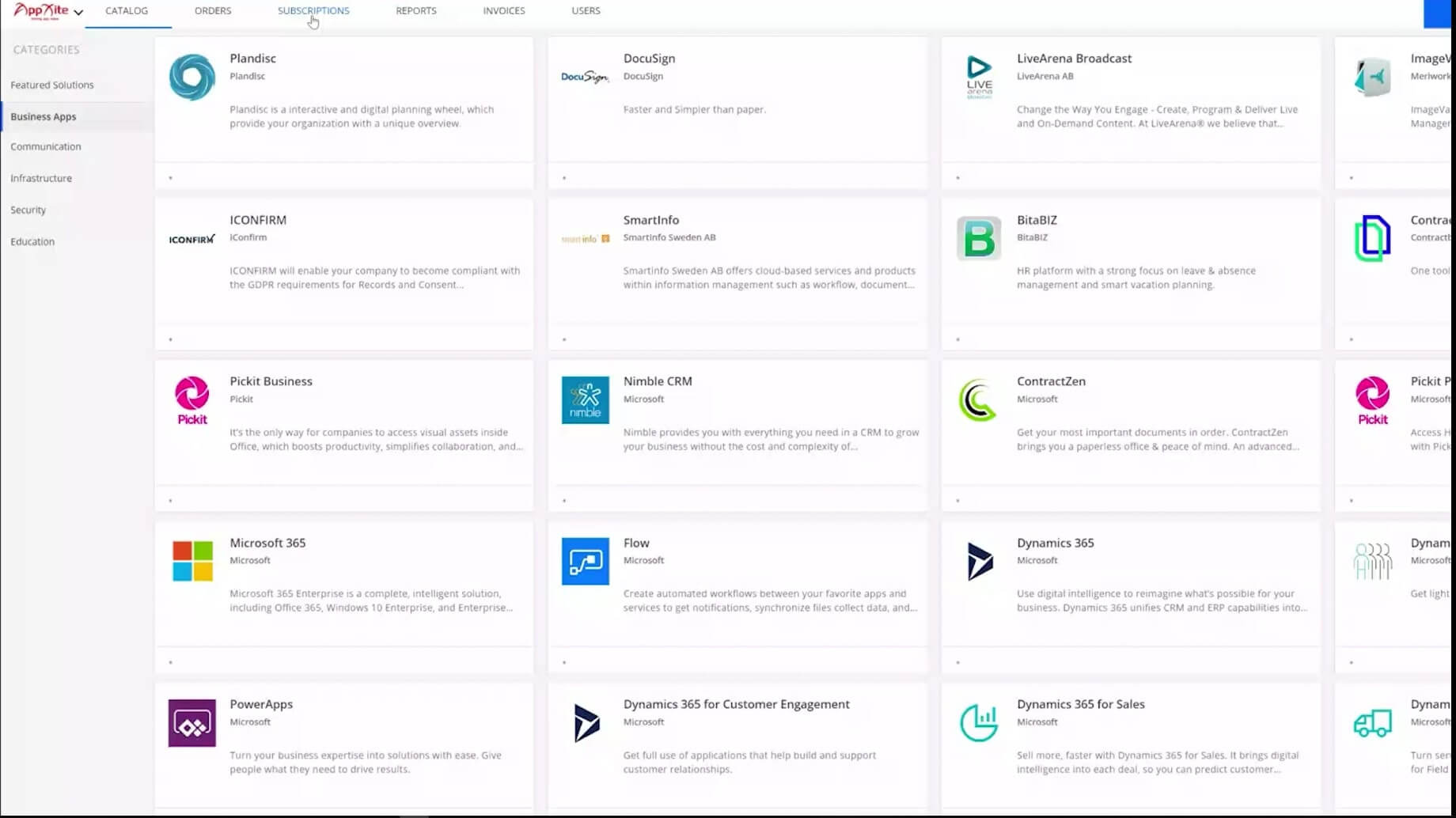
Task: Open the Users tab
Action: [x=586, y=11]
